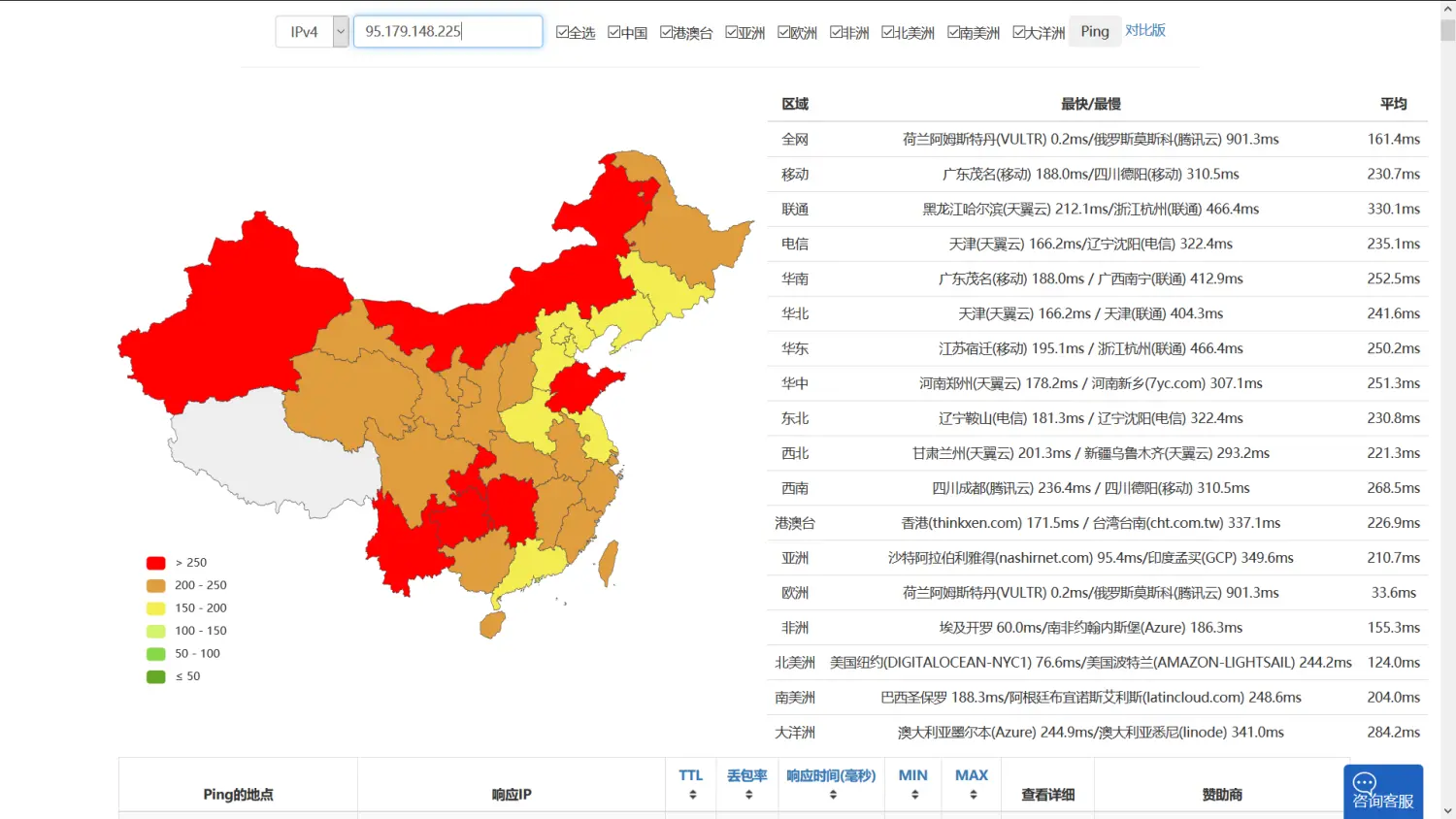This screenshot has width=1456, height=819.
Task: Click the yellow 150 - 200 legend marker
Action: point(155,608)
